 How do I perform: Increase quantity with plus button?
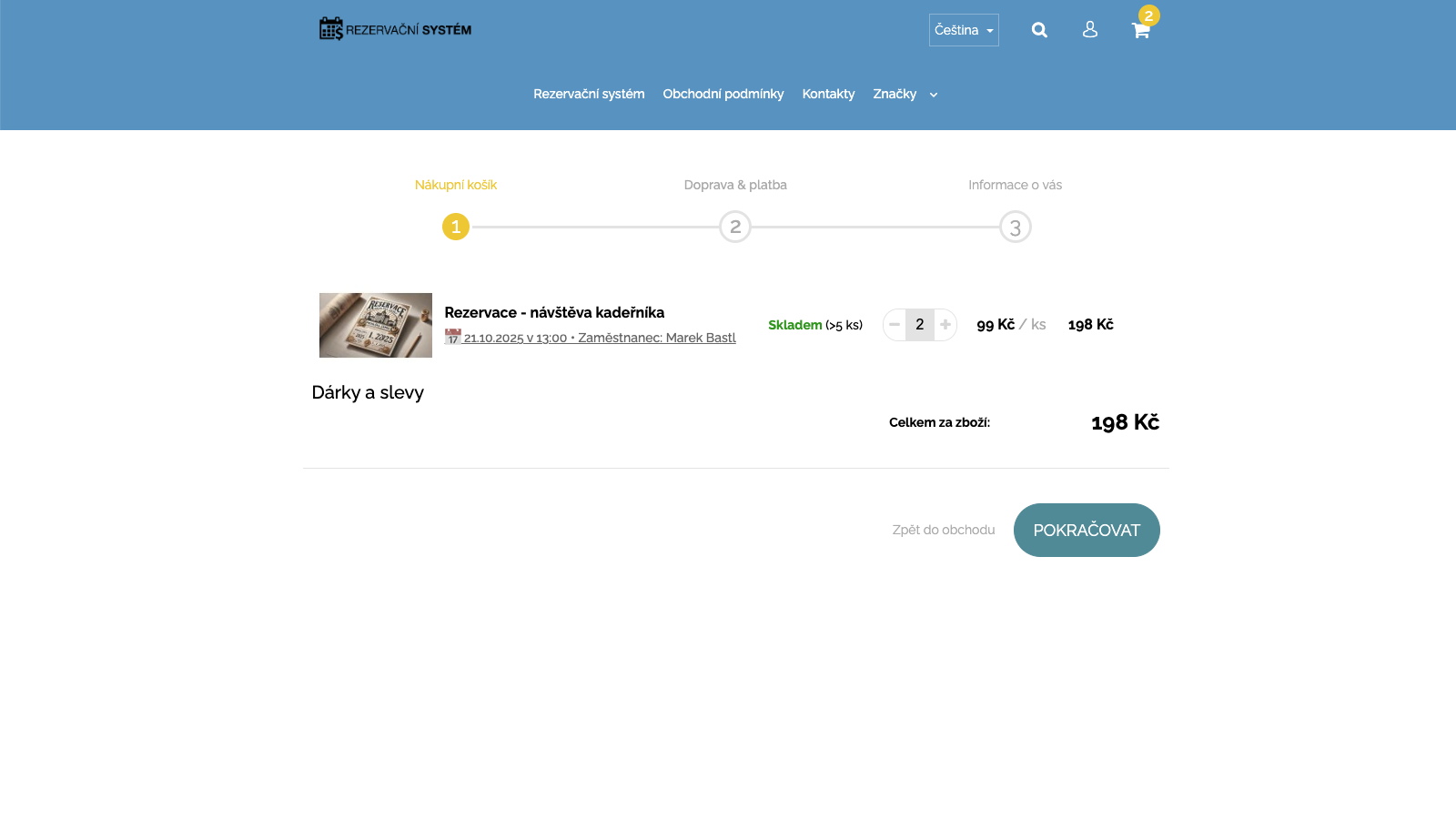click(x=945, y=325)
